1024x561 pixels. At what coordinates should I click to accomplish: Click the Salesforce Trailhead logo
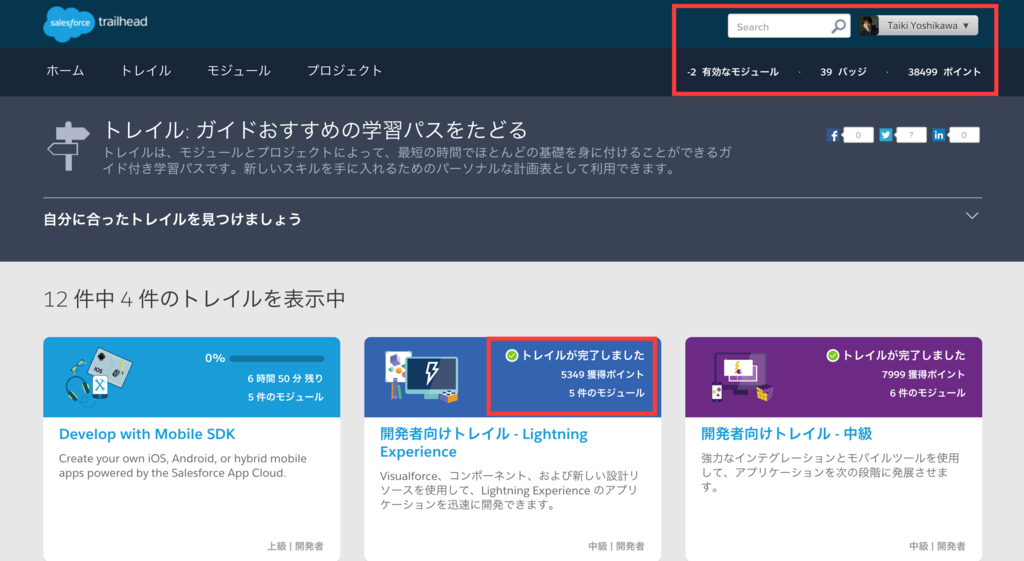tap(95, 24)
